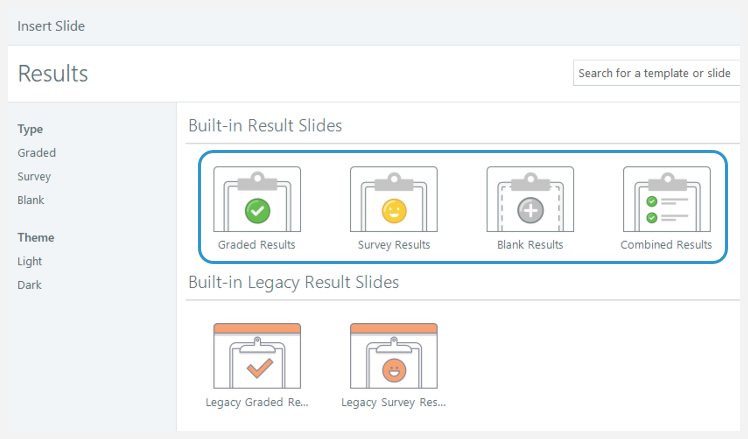Pick the Legacy Survey Results smiley icon
The height and width of the screenshot is (439, 748).
coord(393,359)
